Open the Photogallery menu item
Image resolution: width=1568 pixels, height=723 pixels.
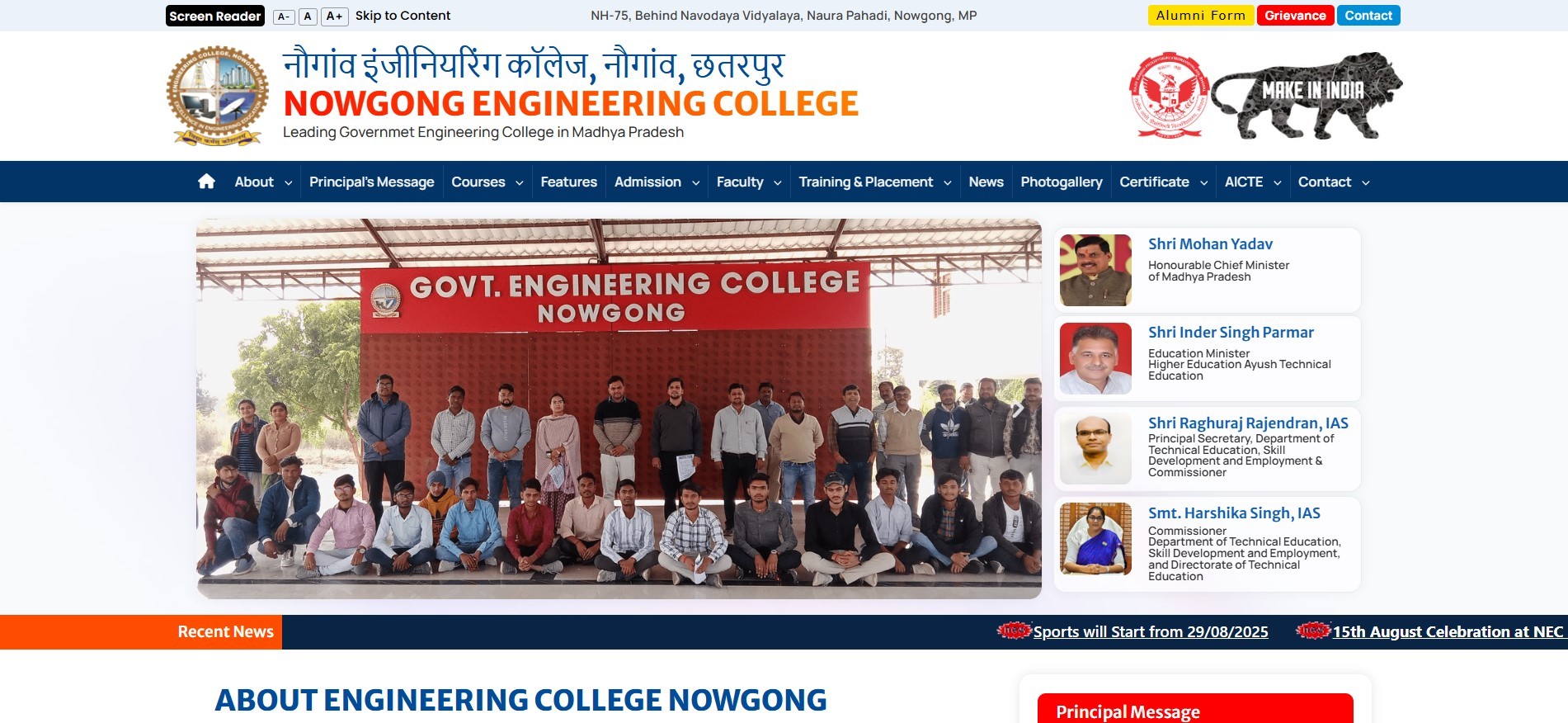[1061, 182]
